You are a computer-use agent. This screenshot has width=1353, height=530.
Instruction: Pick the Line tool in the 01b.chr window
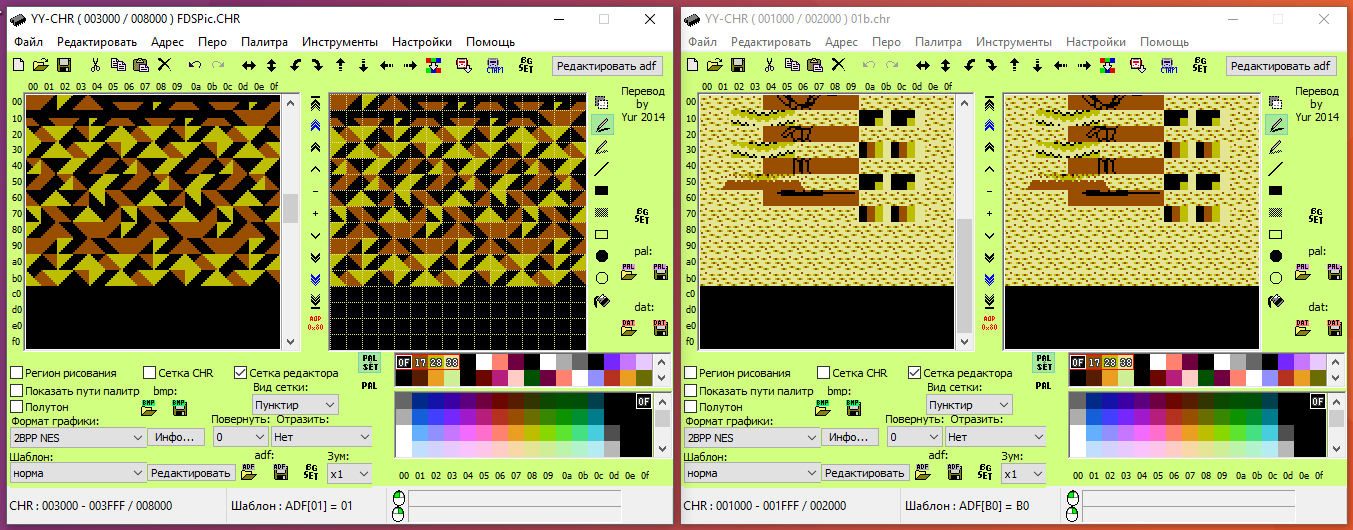pos(1276,169)
